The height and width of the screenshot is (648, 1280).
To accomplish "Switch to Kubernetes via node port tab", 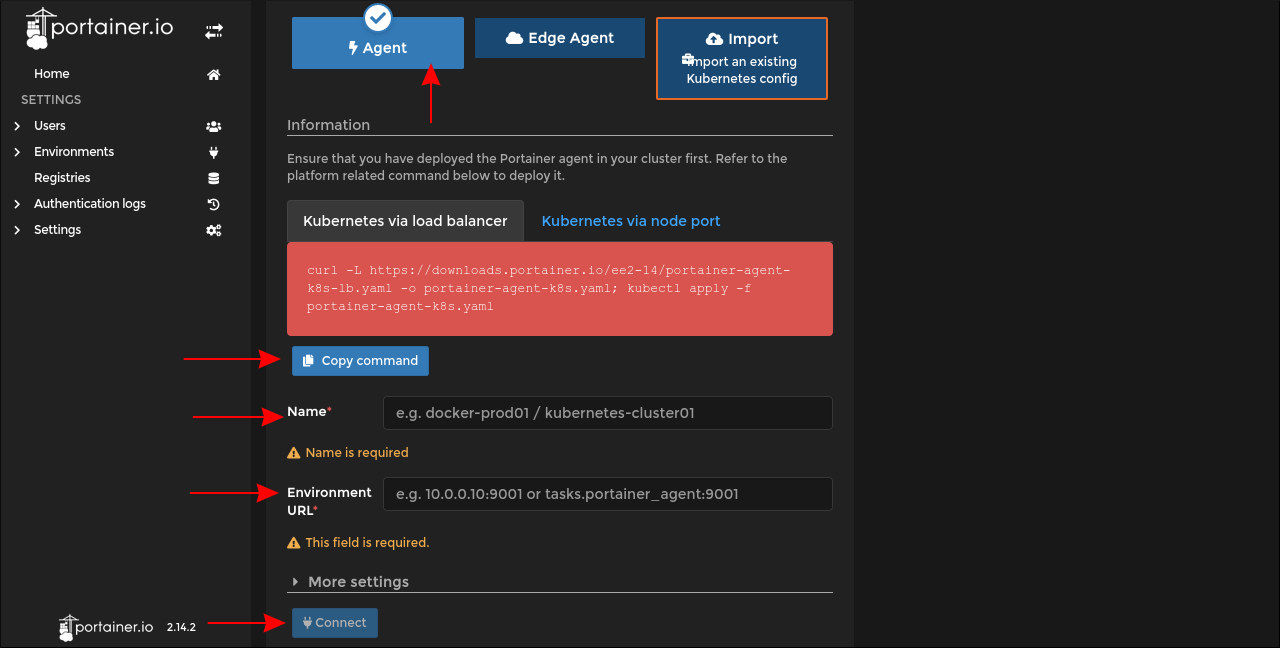I will point(631,221).
